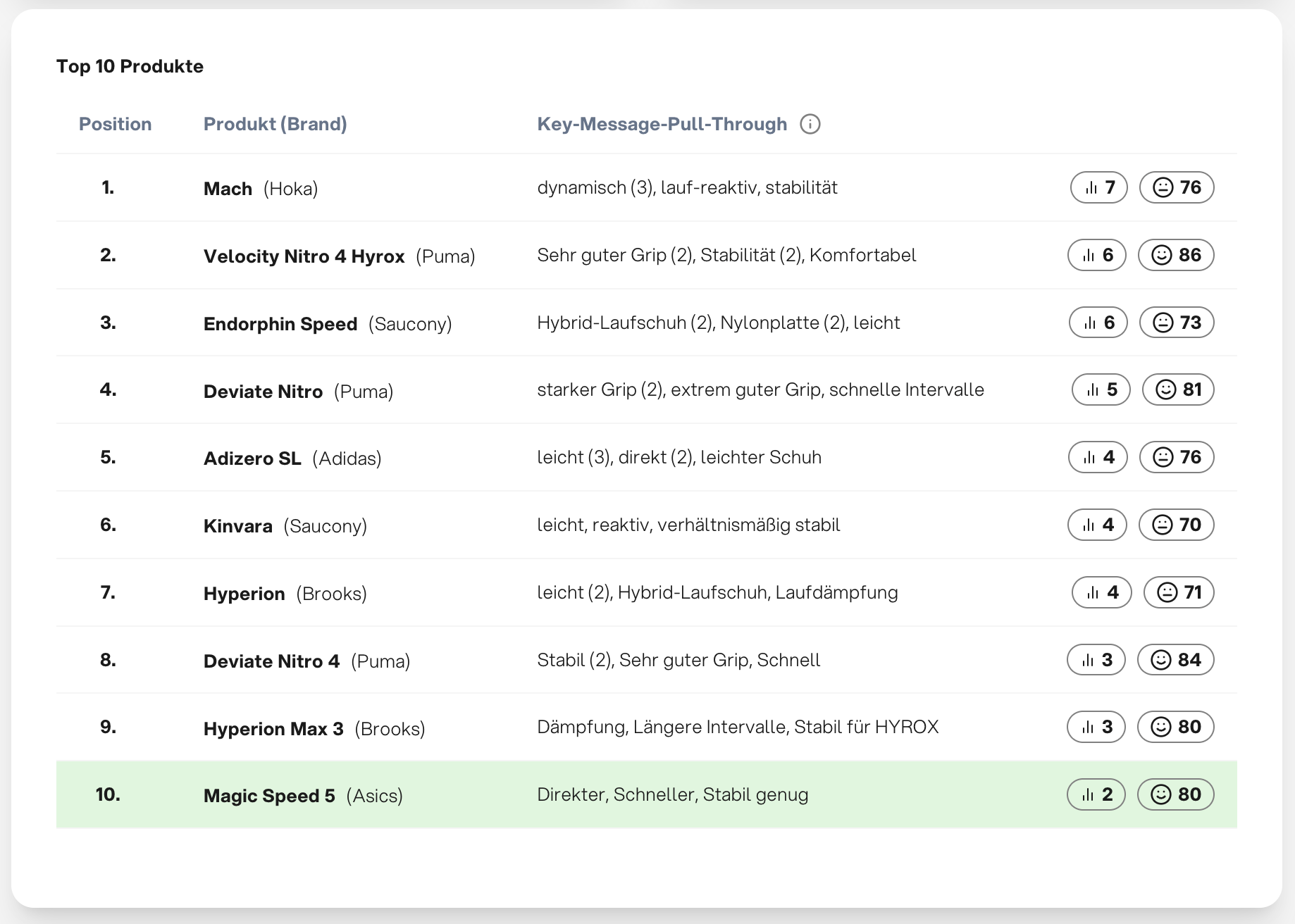Click the mentions badge for Deviate Nitro 4
Screen dimensions: 1295x924
pos(1096,660)
